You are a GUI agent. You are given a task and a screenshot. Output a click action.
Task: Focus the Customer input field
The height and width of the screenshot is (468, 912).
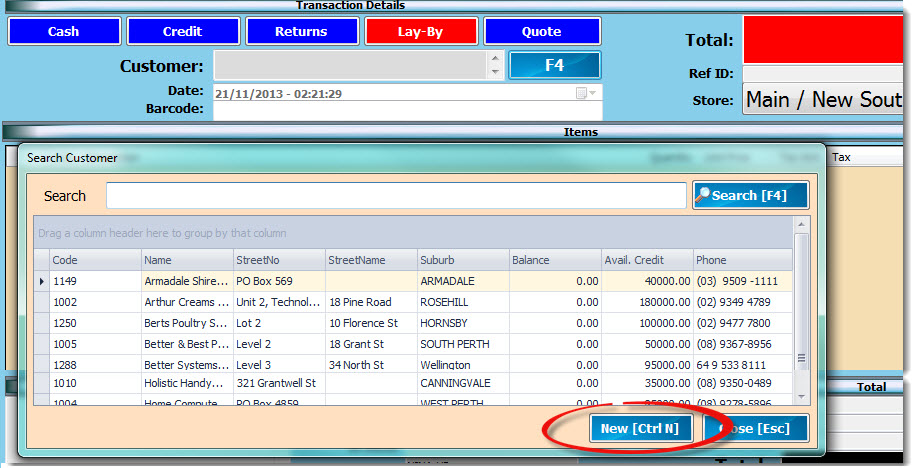pyautogui.click(x=351, y=65)
